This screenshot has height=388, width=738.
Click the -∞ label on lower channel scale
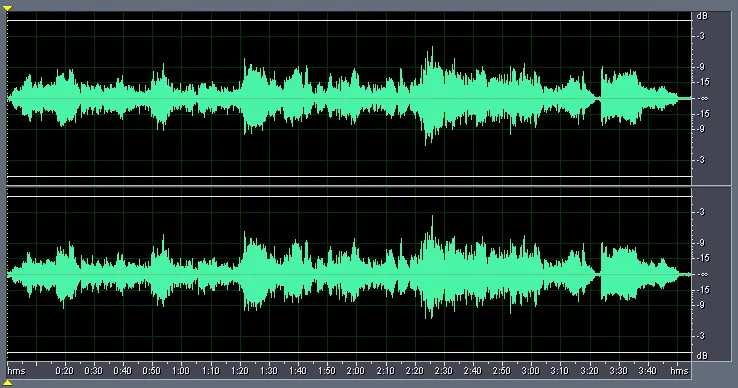pyautogui.click(x=703, y=275)
